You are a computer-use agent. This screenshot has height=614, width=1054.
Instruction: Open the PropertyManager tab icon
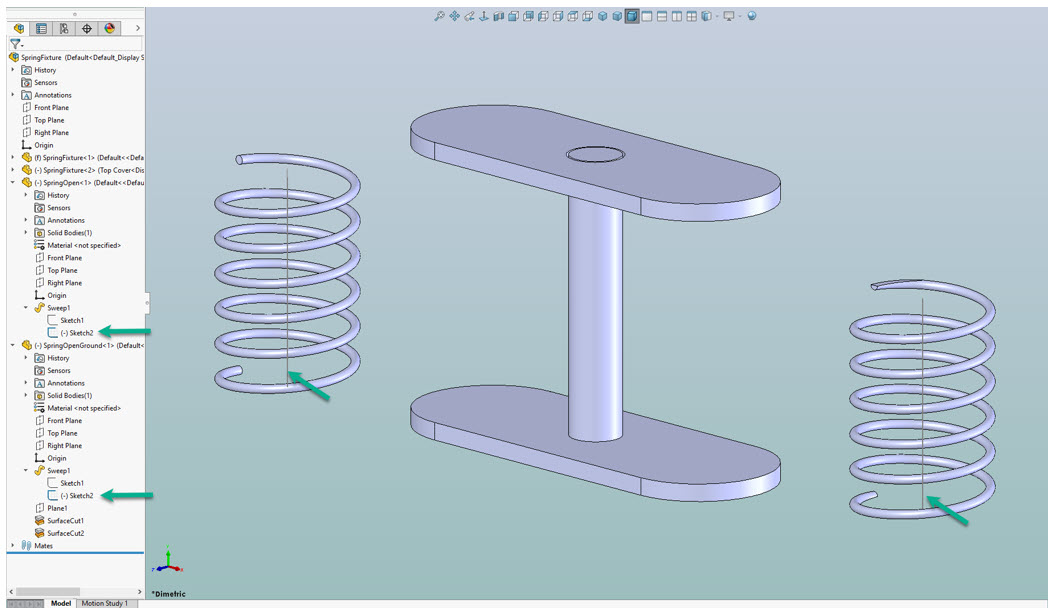[x=41, y=29]
